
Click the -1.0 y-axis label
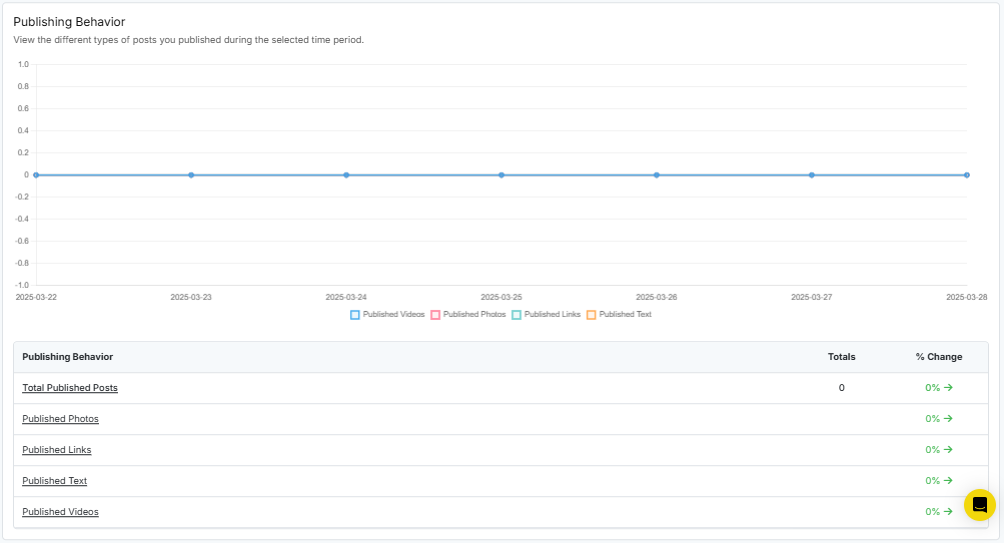tap(22, 285)
